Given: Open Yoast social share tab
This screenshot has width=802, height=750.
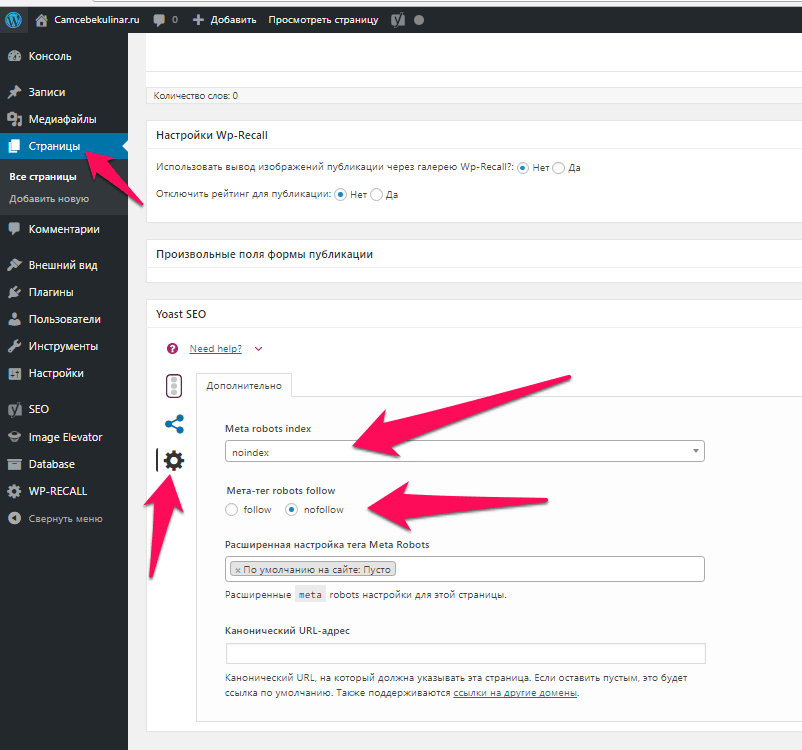Looking at the screenshot, I should coord(174,424).
